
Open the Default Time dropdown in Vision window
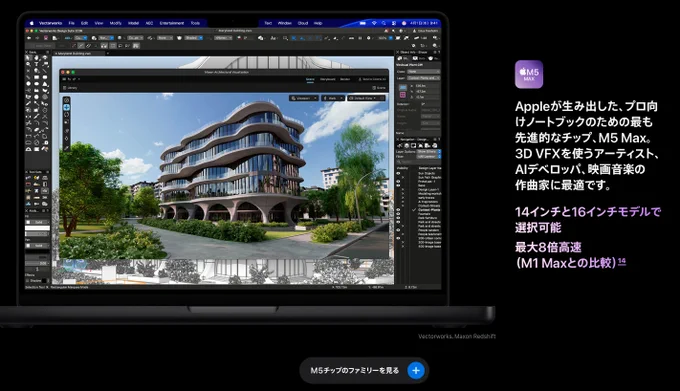[366, 98]
